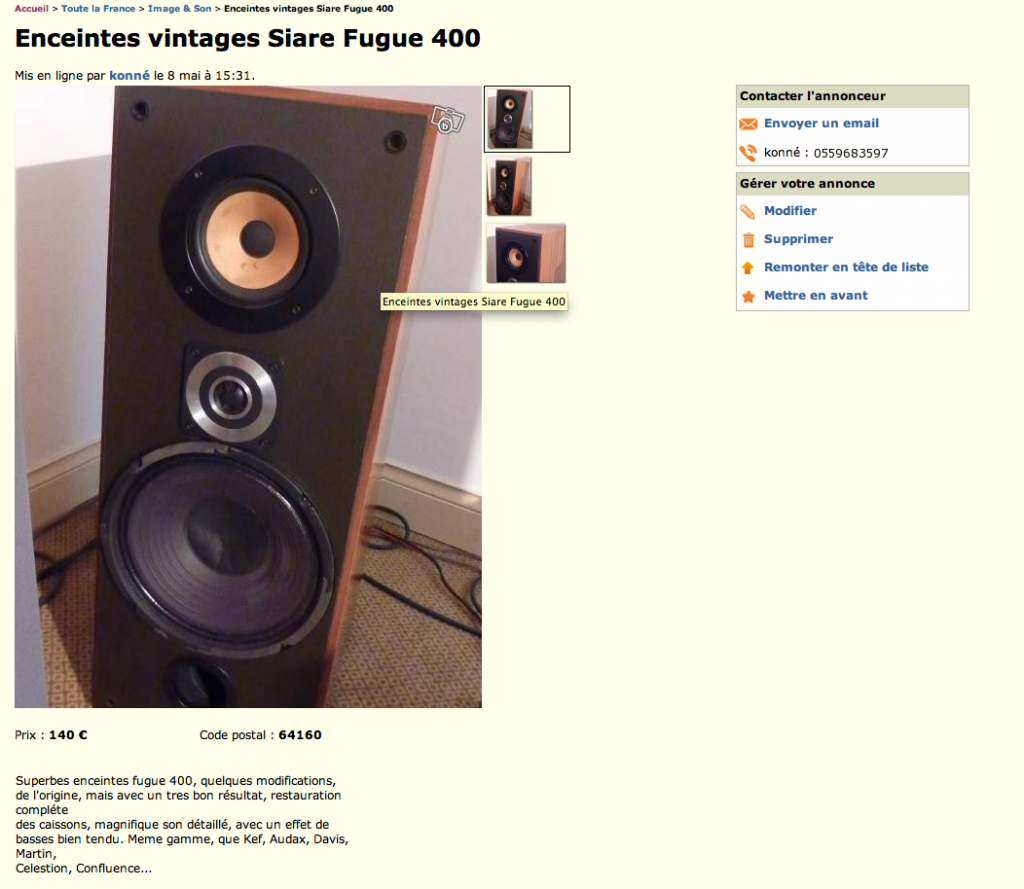
Task: Select the third speaker thumbnail
Action: [526, 253]
